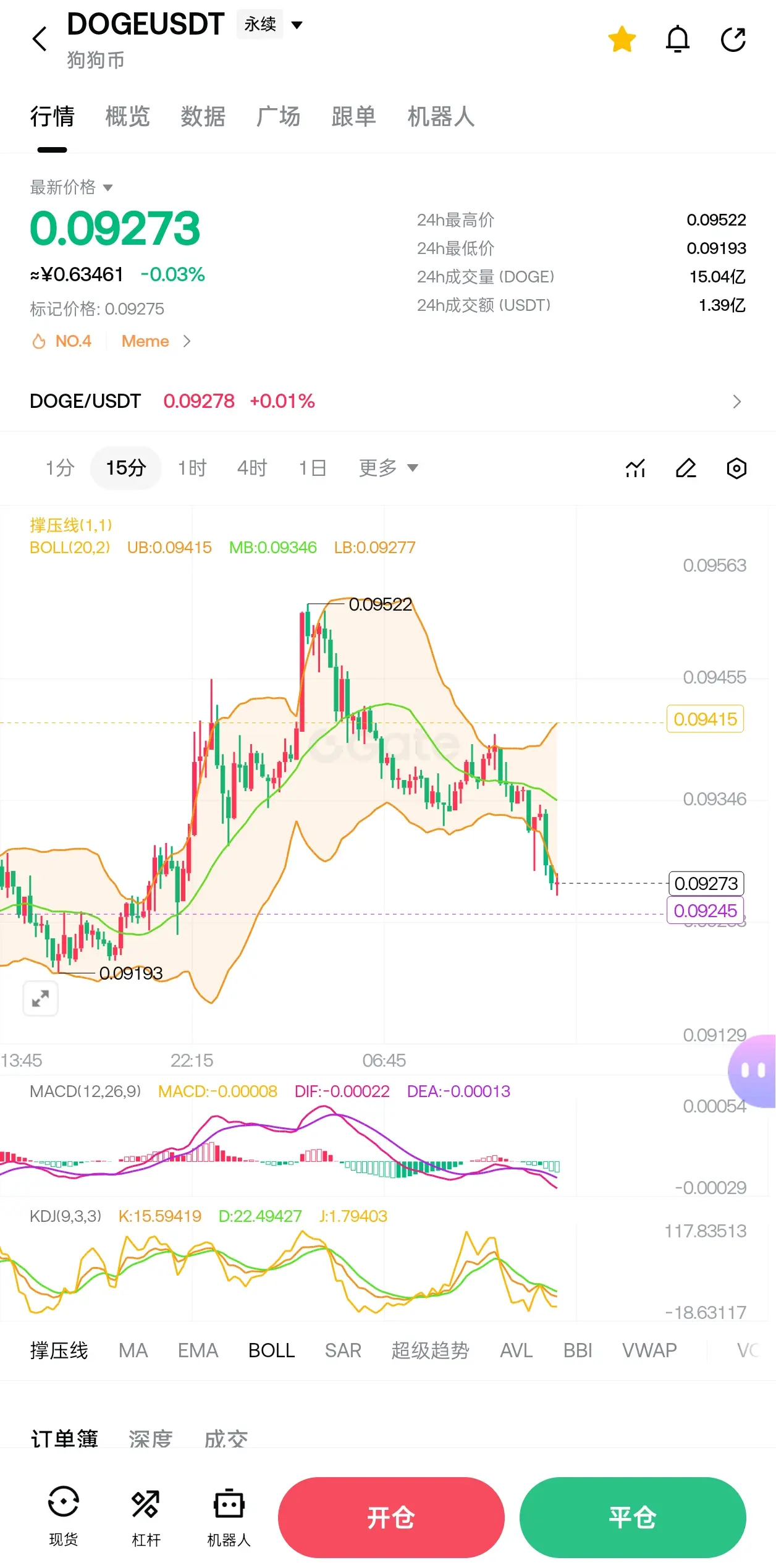Viewport: 776px width, 1568px height.
Task: Toggle MA indicator
Action: click(x=133, y=1350)
